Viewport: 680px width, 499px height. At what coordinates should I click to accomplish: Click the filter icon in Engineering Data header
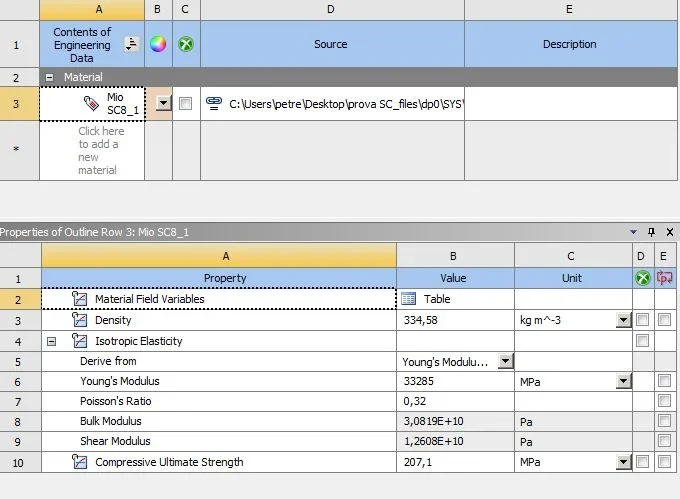point(131,44)
